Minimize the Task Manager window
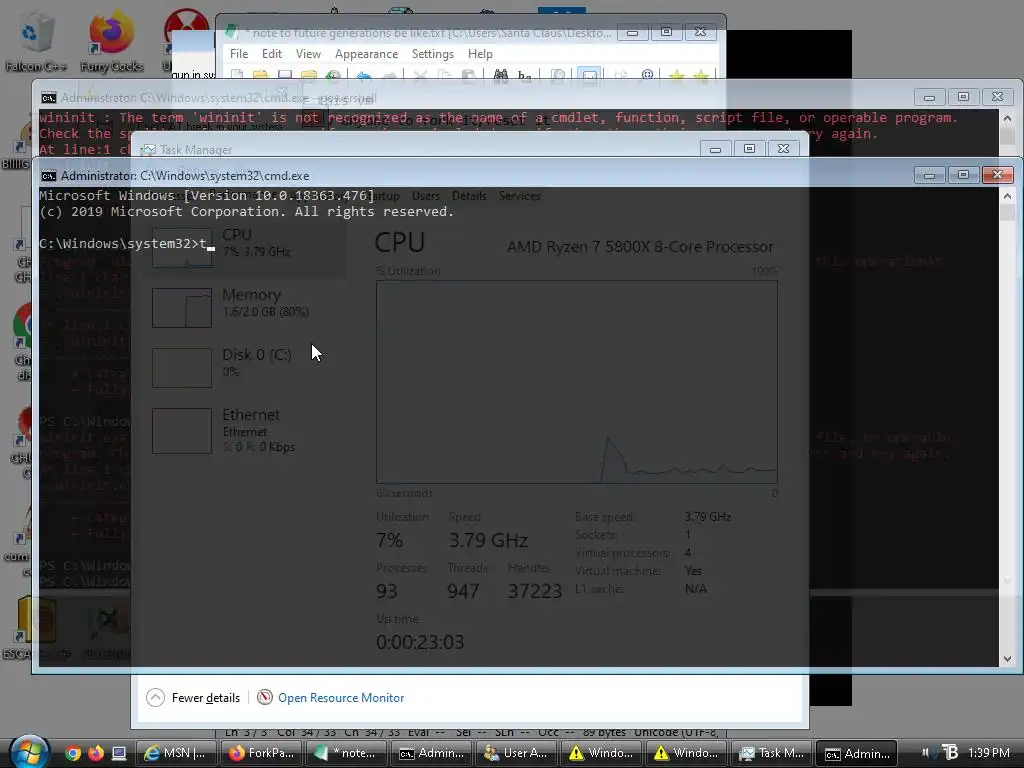 tap(715, 149)
